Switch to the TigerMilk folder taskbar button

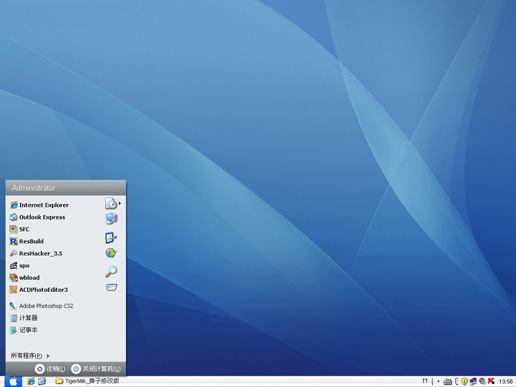[x=87, y=381]
